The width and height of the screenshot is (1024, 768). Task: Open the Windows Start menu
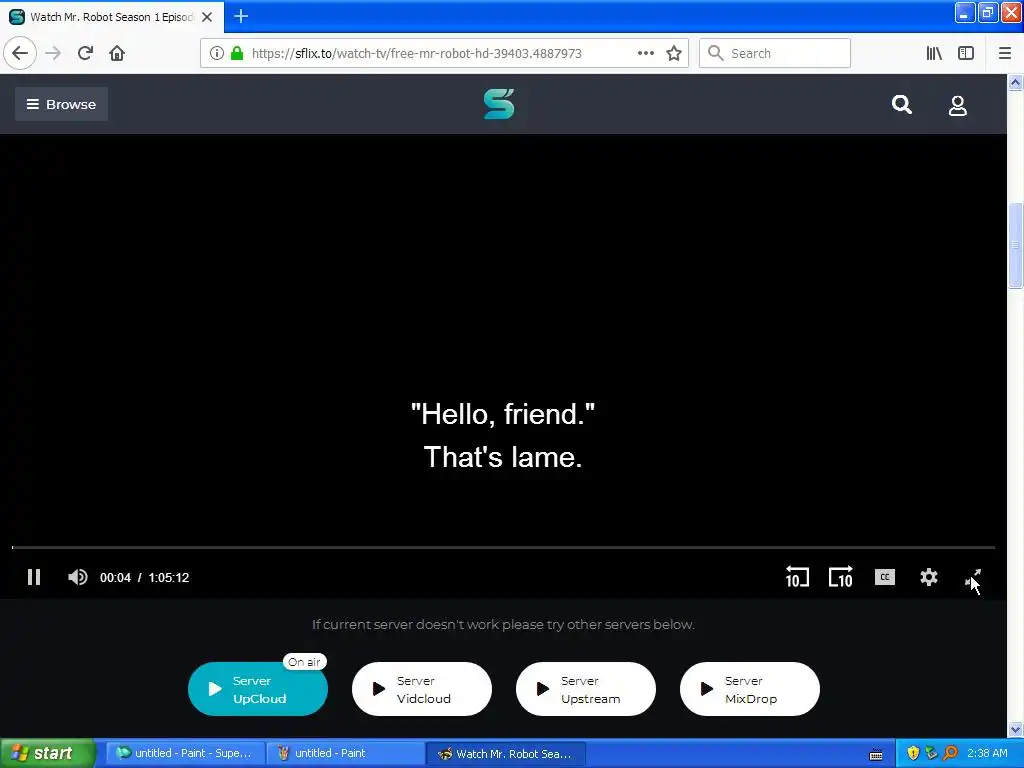47,754
